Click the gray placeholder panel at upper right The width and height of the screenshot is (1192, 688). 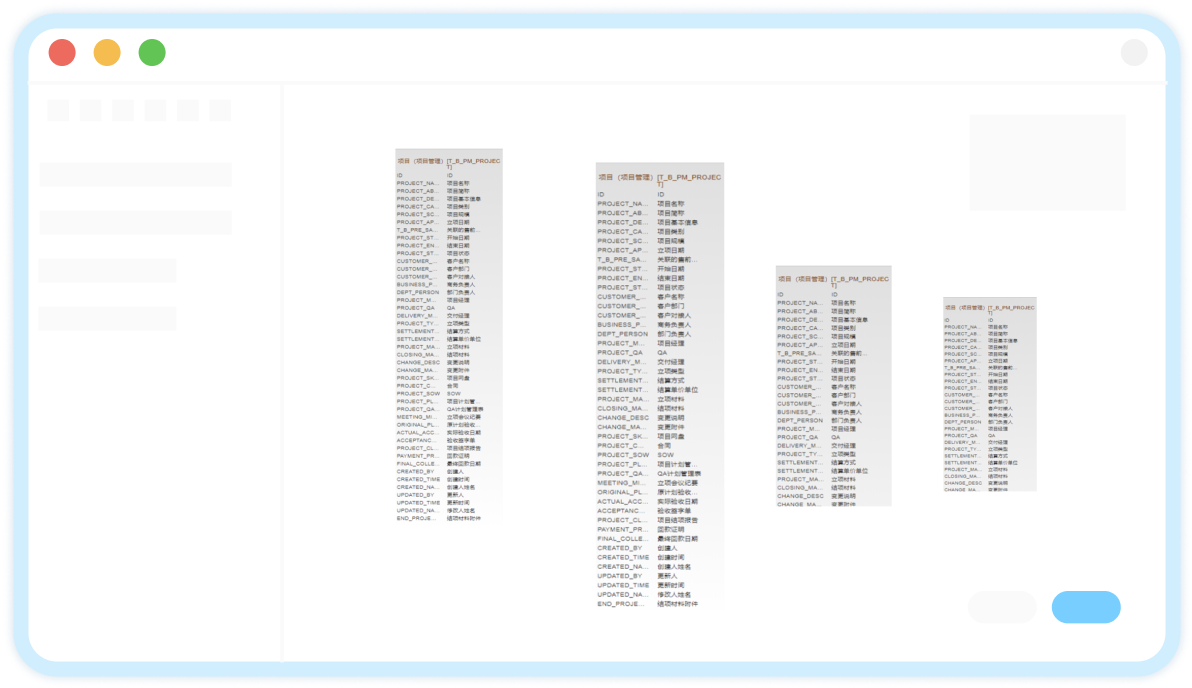tap(1047, 162)
